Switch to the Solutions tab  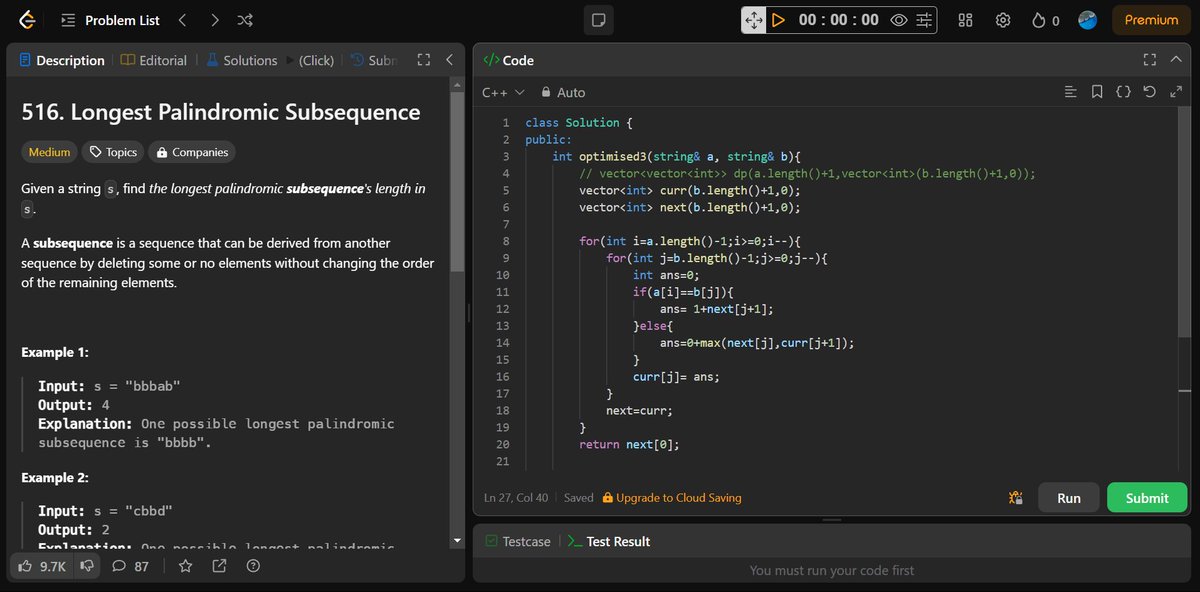coord(241,60)
